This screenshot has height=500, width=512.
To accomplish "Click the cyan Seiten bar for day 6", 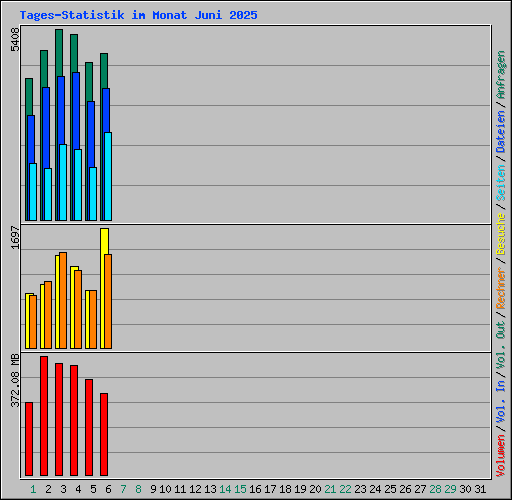I will 108,176.
